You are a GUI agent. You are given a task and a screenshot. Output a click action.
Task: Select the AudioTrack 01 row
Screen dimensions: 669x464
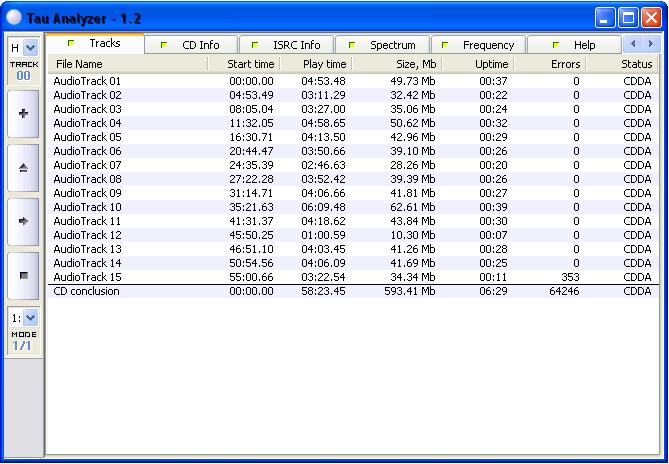click(353, 81)
